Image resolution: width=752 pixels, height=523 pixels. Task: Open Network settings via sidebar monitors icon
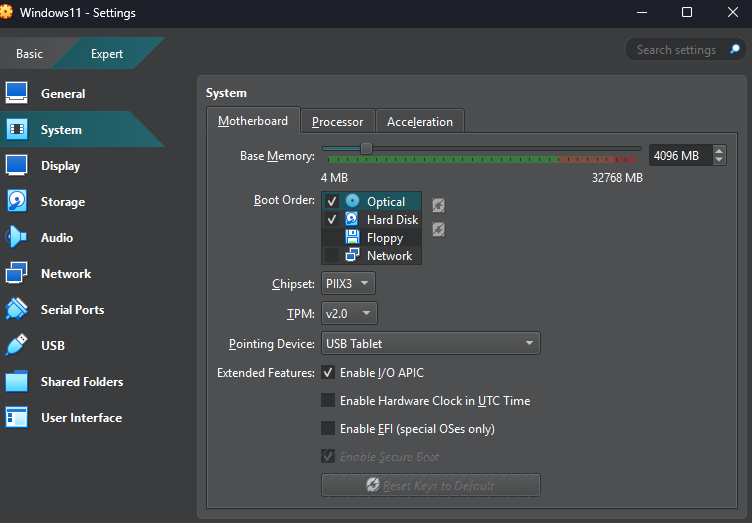[16, 273]
